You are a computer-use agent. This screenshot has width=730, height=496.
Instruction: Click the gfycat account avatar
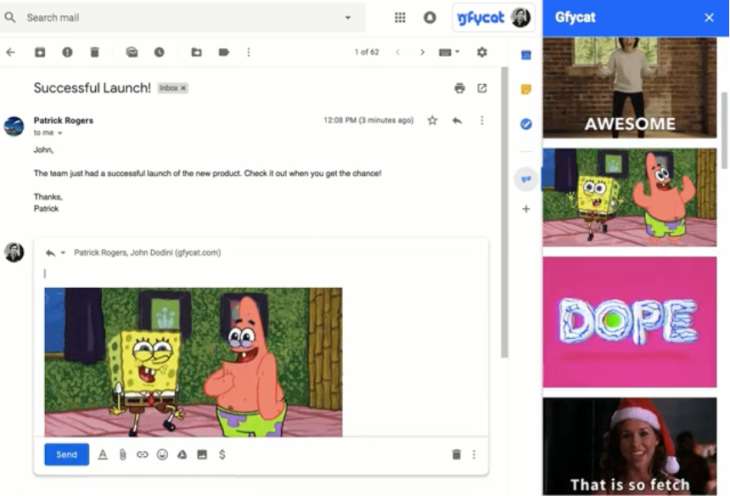coord(521,18)
